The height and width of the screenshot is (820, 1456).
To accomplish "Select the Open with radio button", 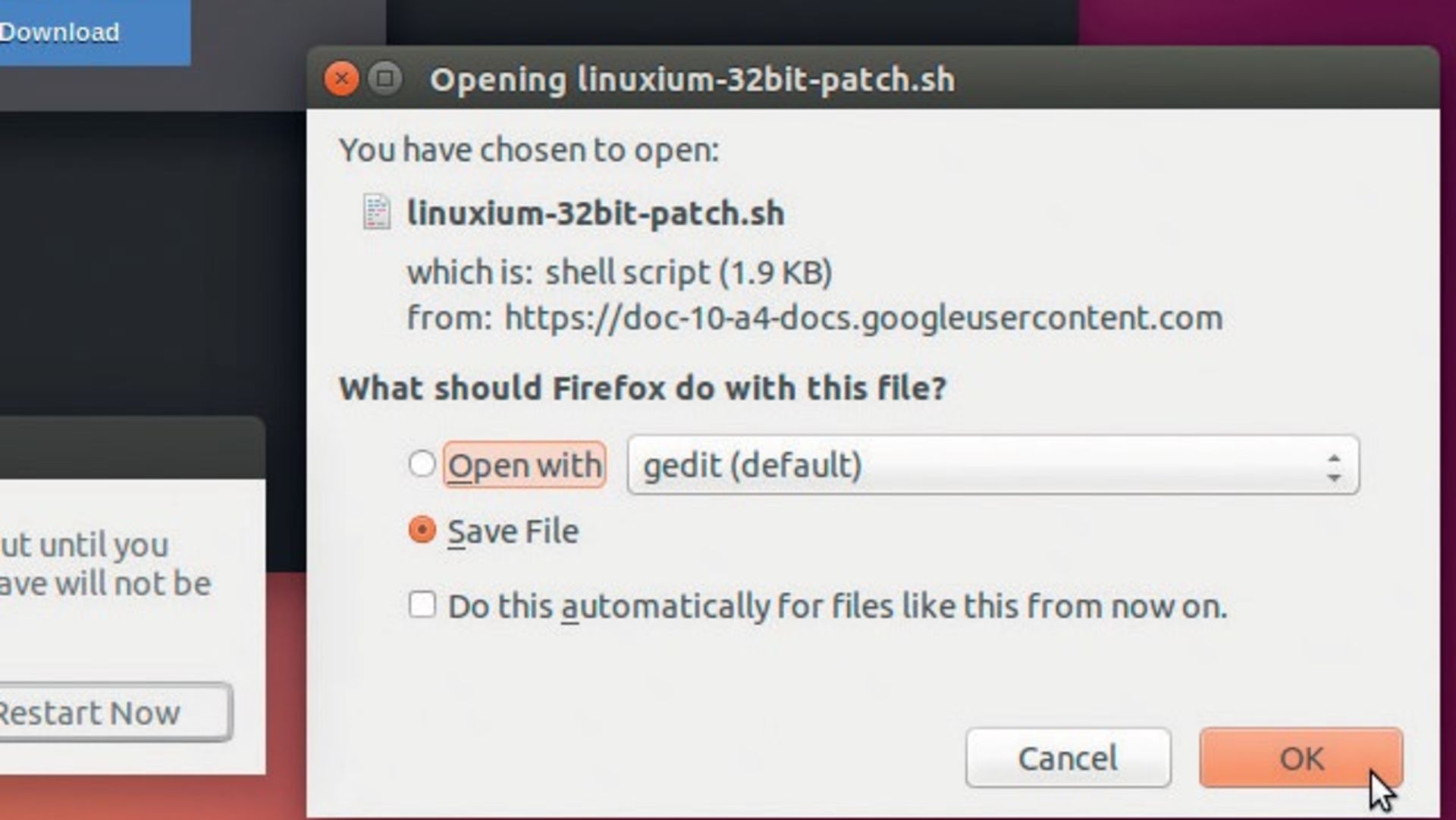I will [x=422, y=464].
